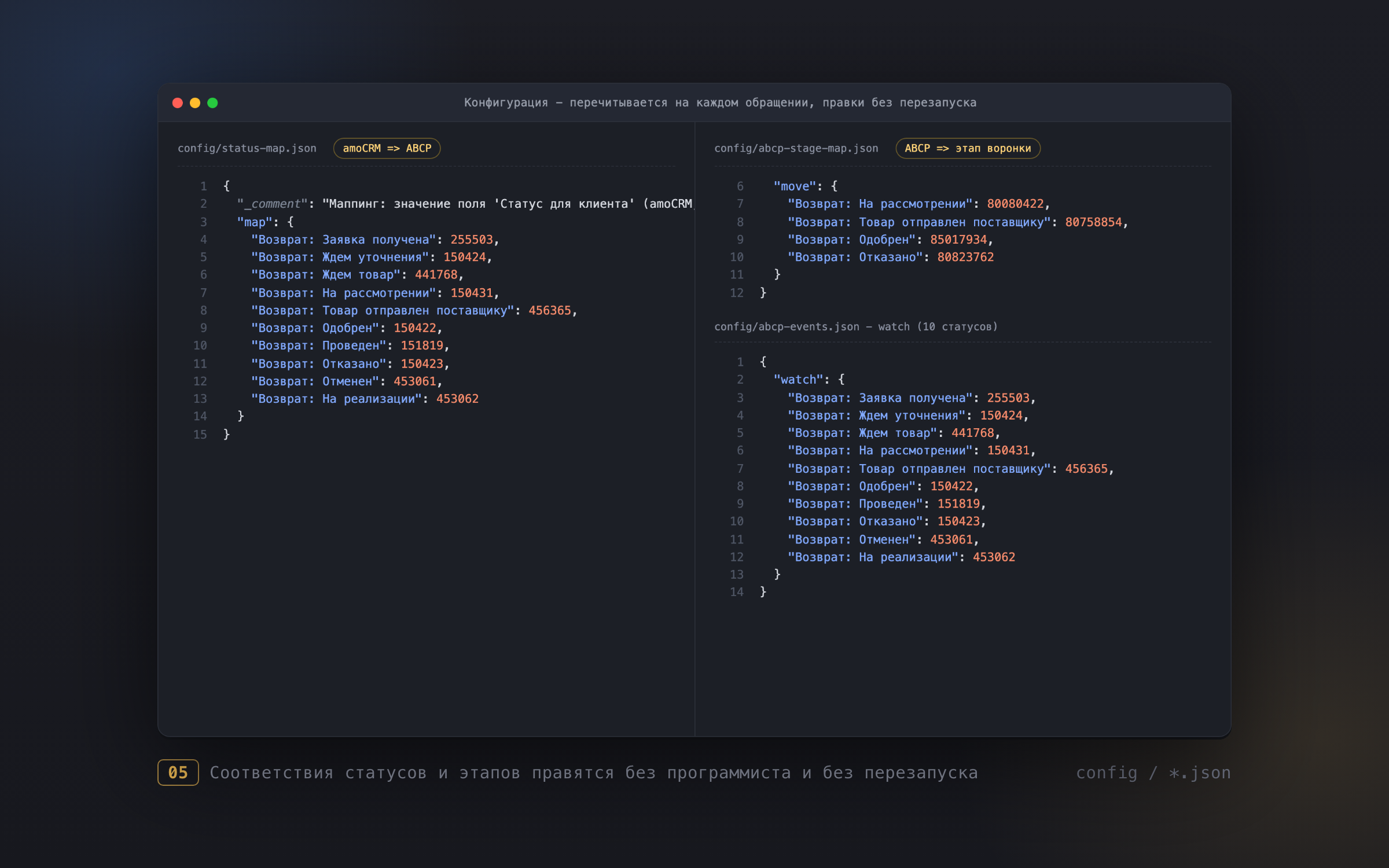Click the "_comment" line in status-map.json
Screen dimensions: 1389x868
point(465,204)
